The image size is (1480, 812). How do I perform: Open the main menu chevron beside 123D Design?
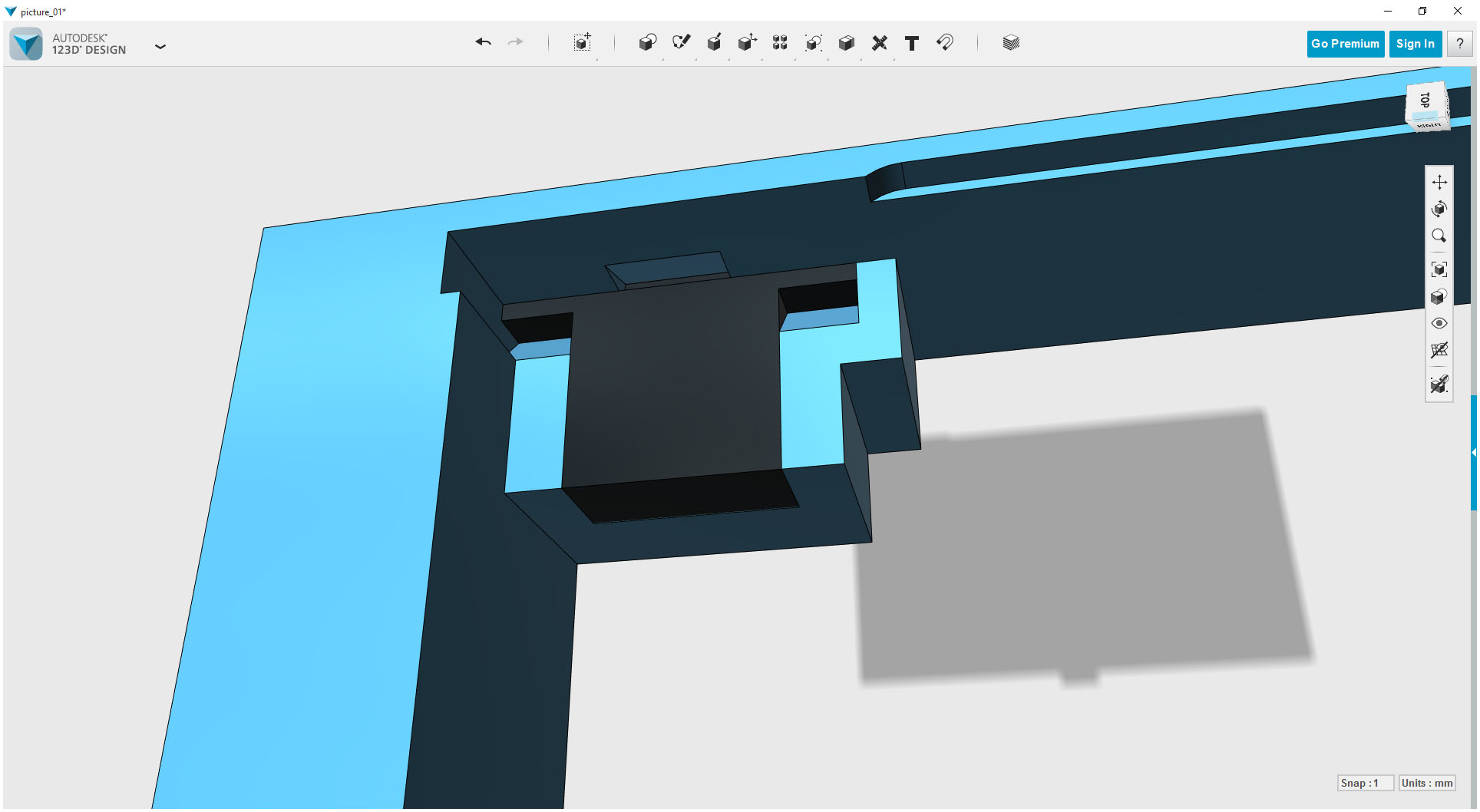click(160, 46)
